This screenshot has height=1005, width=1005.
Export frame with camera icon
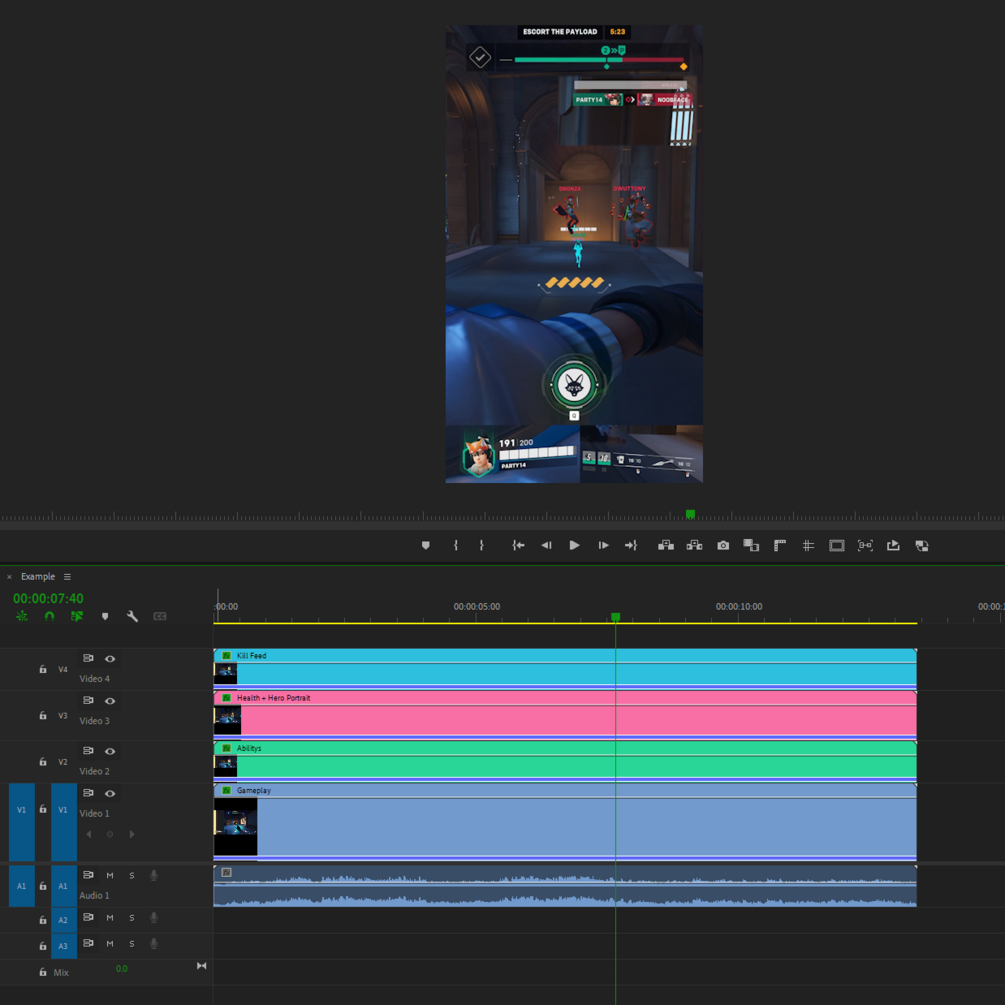click(723, 545)
